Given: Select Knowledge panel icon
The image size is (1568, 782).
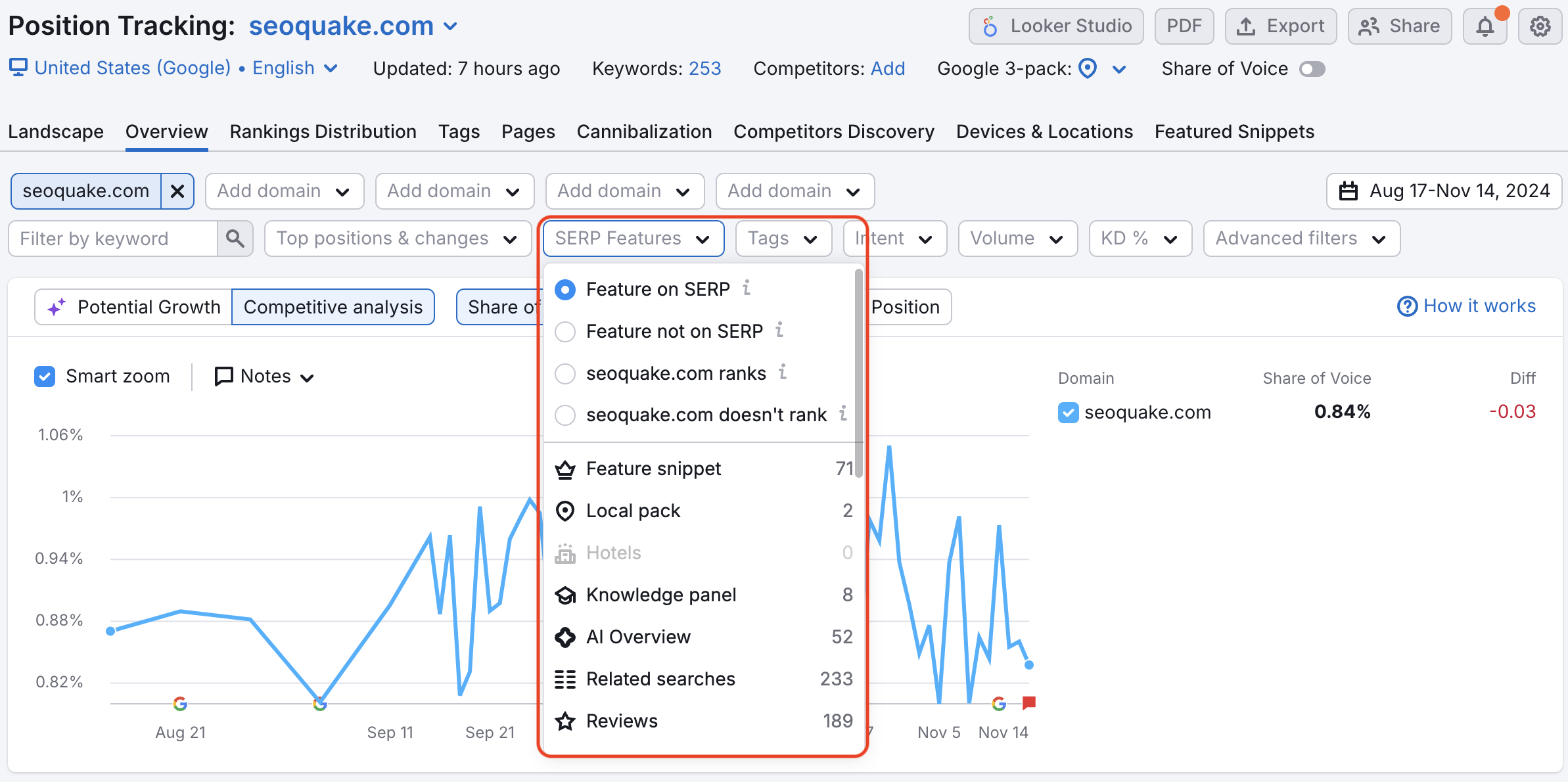Looking at the screenshot, I should (565, 595).
